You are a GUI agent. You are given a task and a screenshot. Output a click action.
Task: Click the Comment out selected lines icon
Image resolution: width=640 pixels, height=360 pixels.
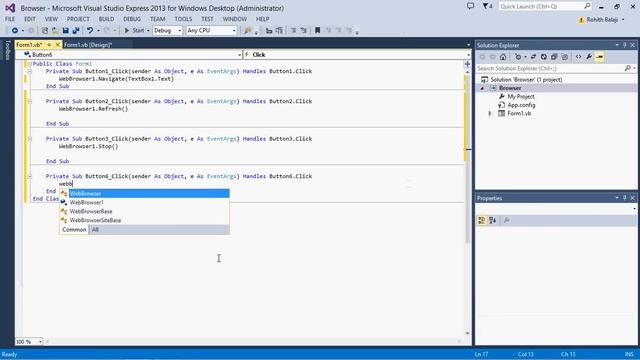(293, 31)
